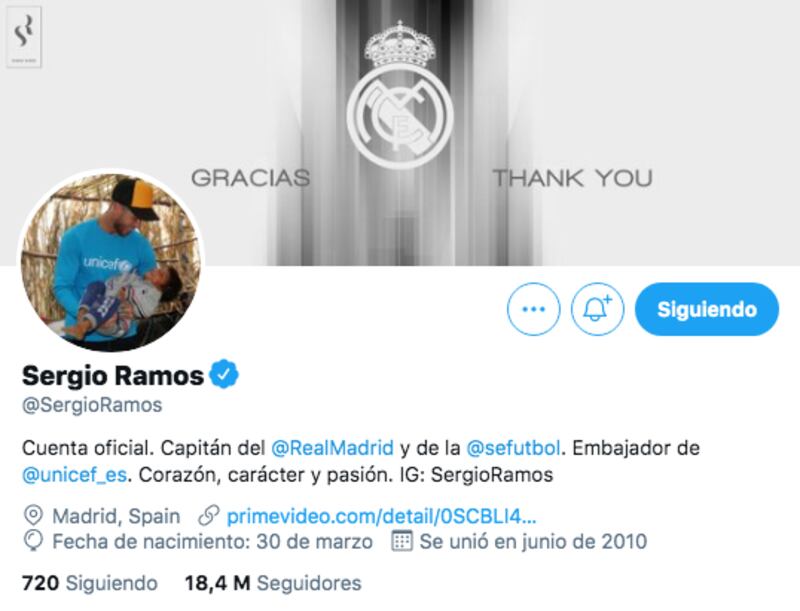The height and width of the screenshot is (611, 800).
Task: Click the birthday balloon icon
Action: (x=33, y=541)
